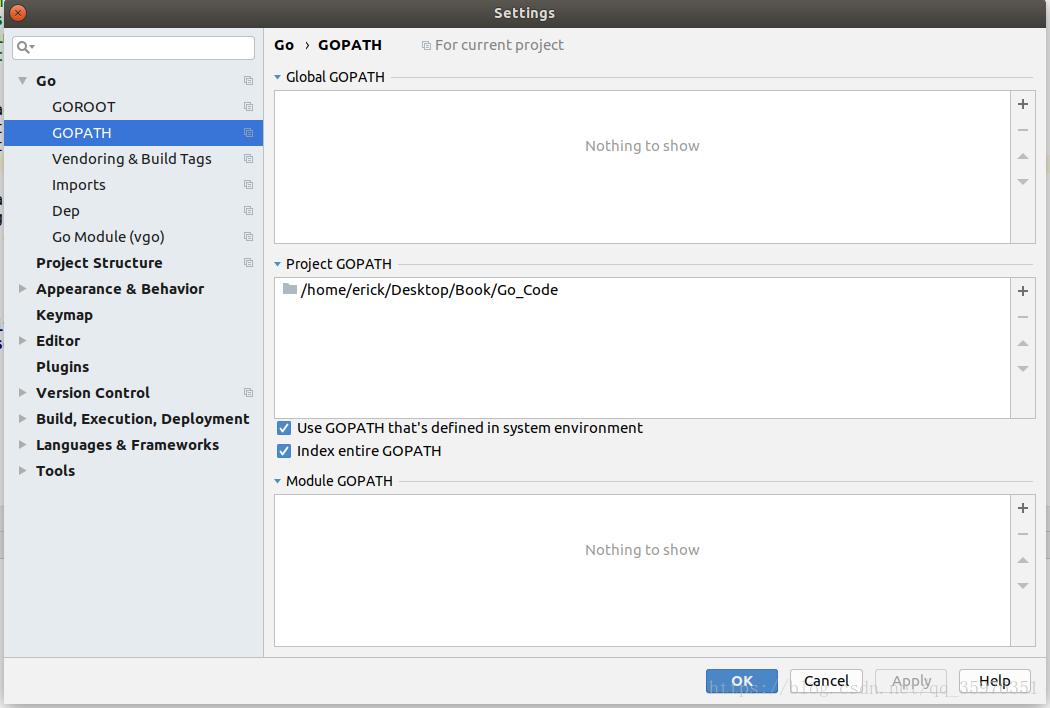Image resolution: width=1050 pixels, height=708 pixels.
Task: Move Global GOPATH entry up
Action: coord(1023,156)
